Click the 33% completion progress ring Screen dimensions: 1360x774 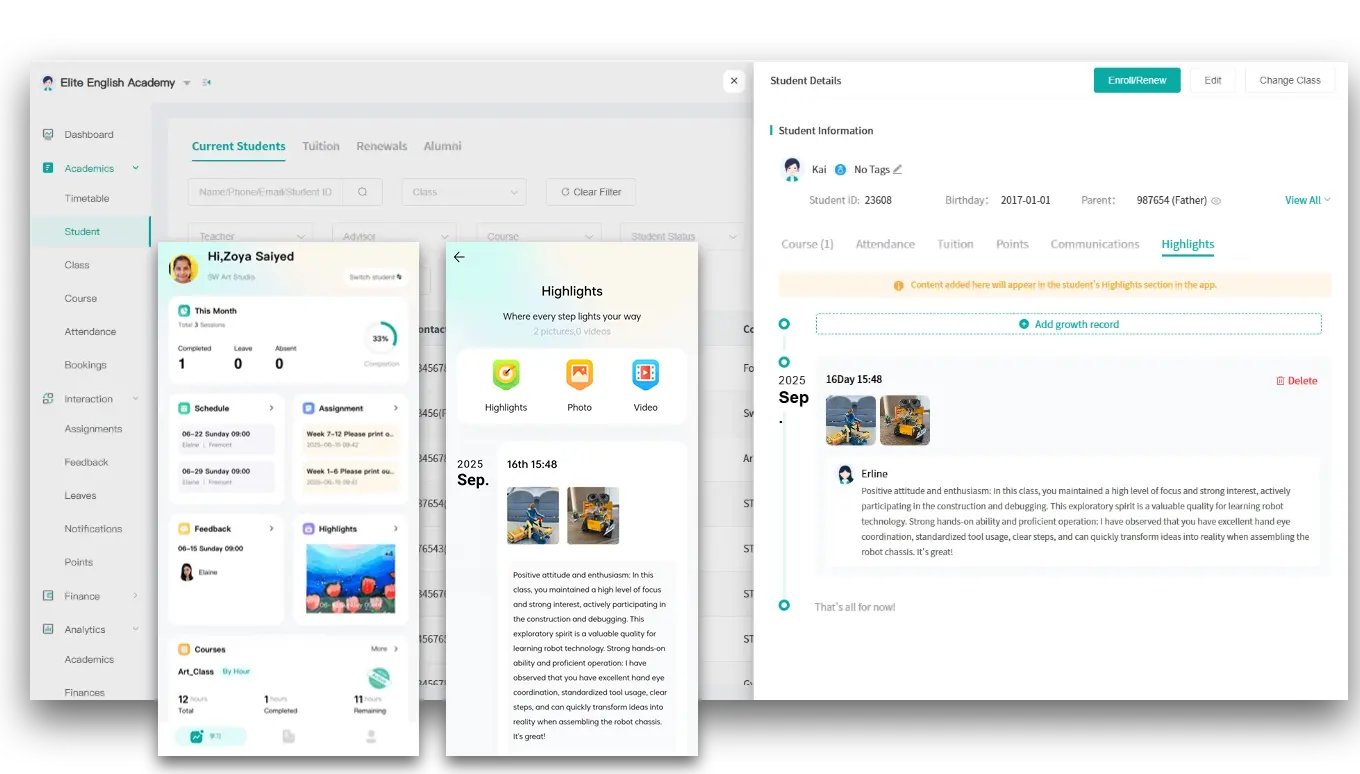click(381, 337)
